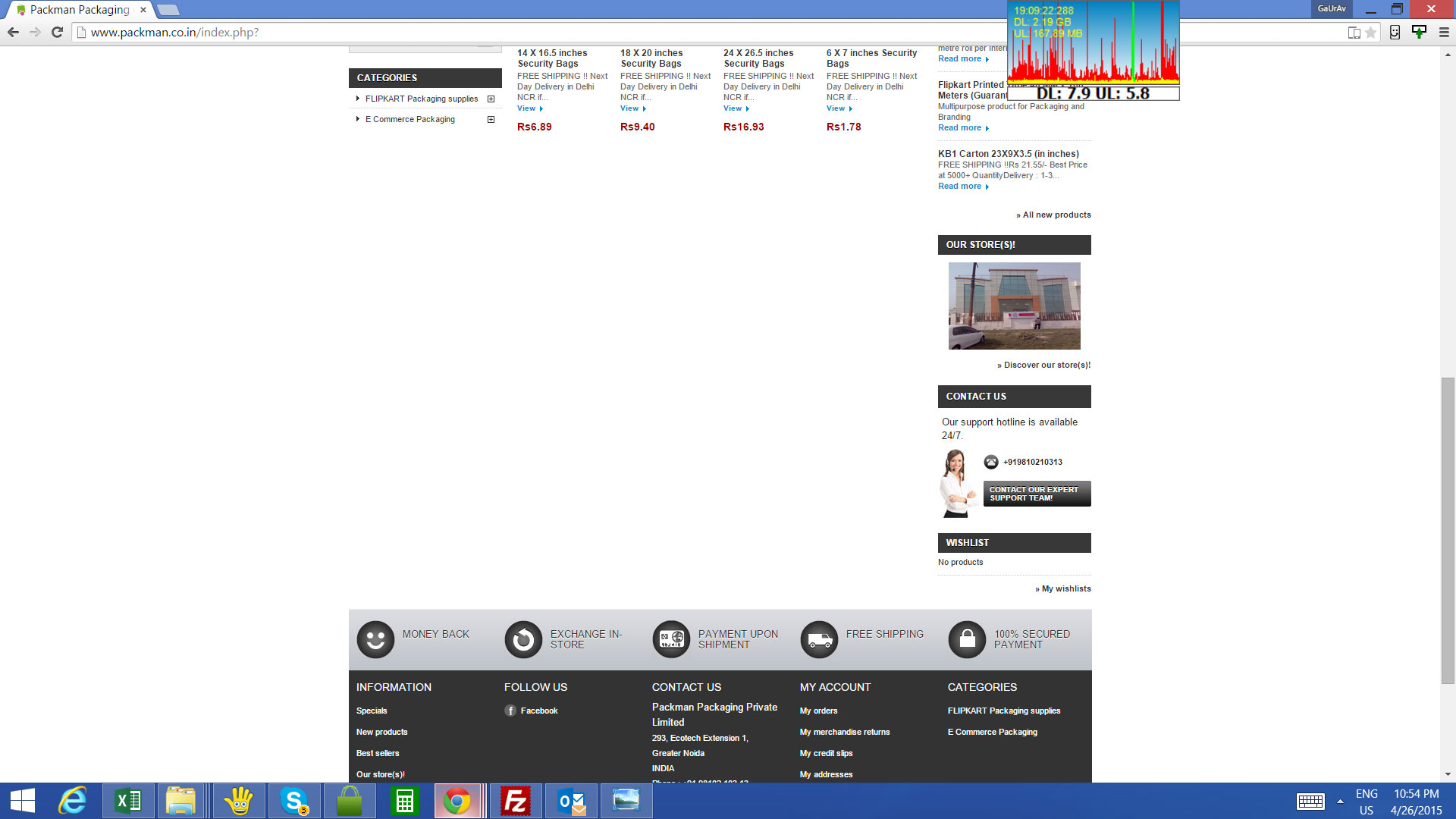Open the All new products link
The width and height of the screenshot is (1456, 819).
coord(1056,215)
